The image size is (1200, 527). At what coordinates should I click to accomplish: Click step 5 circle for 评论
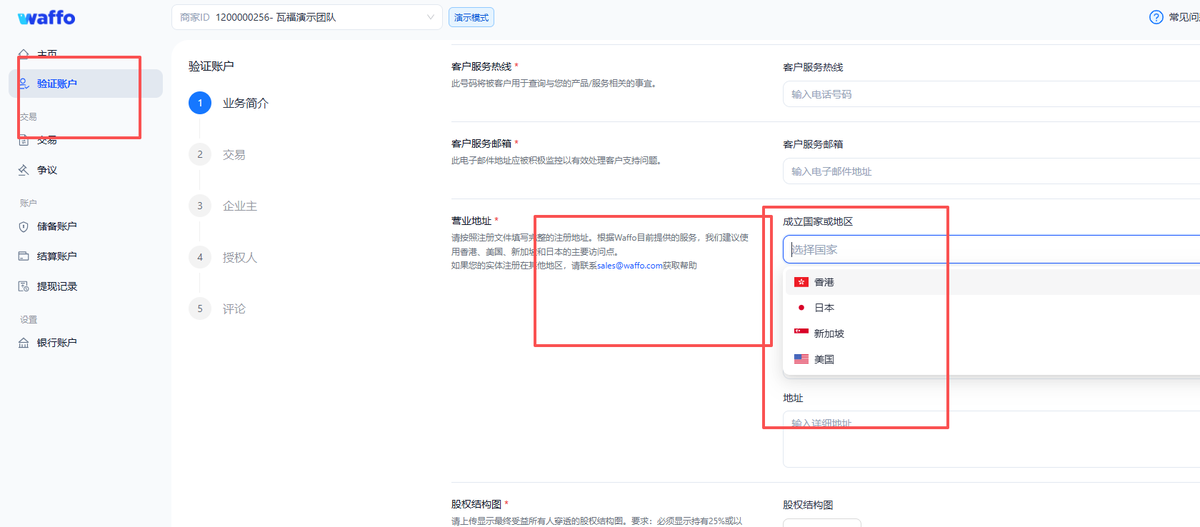click(x=200, y=308)
